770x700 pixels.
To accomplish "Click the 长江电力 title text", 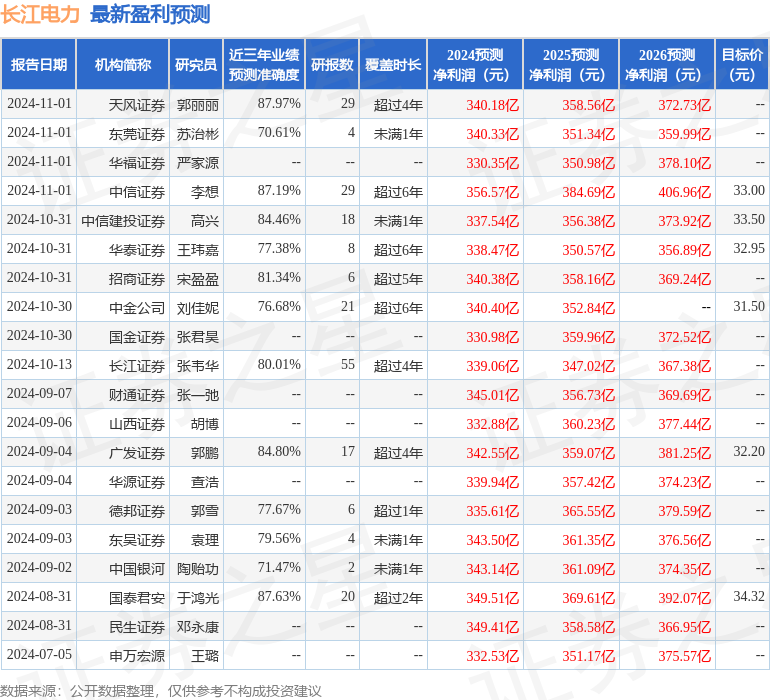I will tap(40, 14).
